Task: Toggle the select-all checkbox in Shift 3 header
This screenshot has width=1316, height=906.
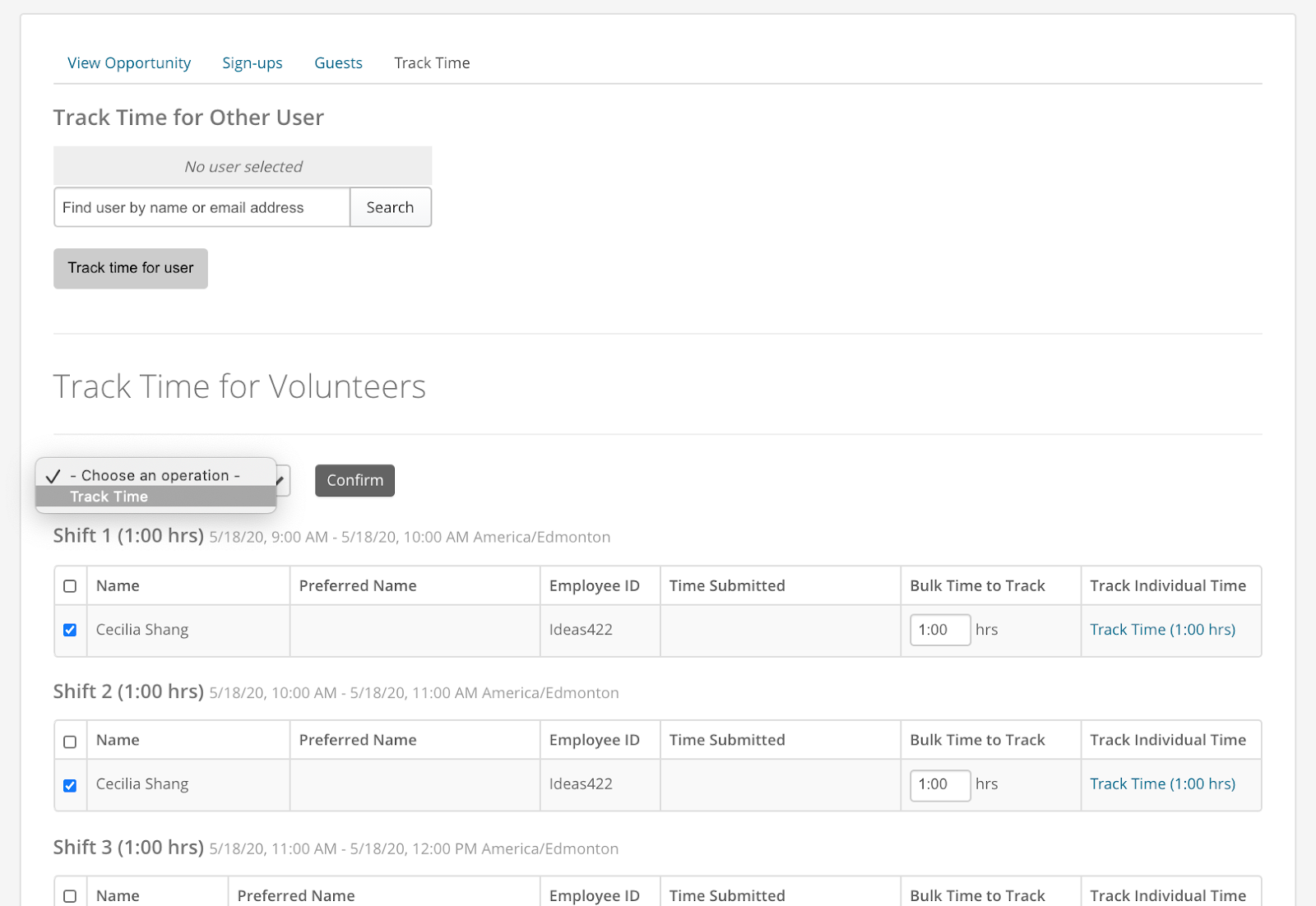Action: click(x=70, y=896)
